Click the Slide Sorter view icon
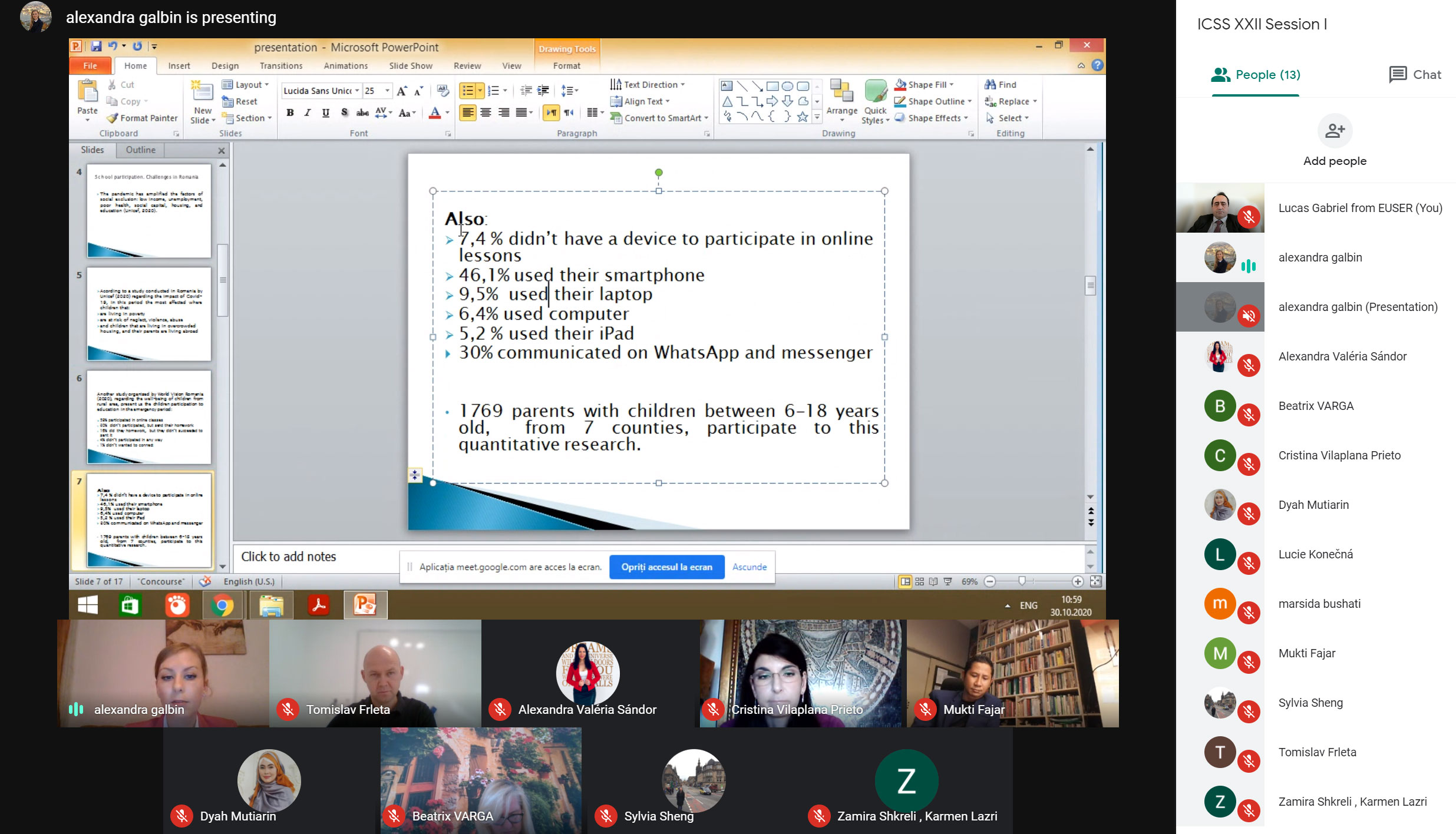This screenshot has height=834, width=1456. (920, 581)
